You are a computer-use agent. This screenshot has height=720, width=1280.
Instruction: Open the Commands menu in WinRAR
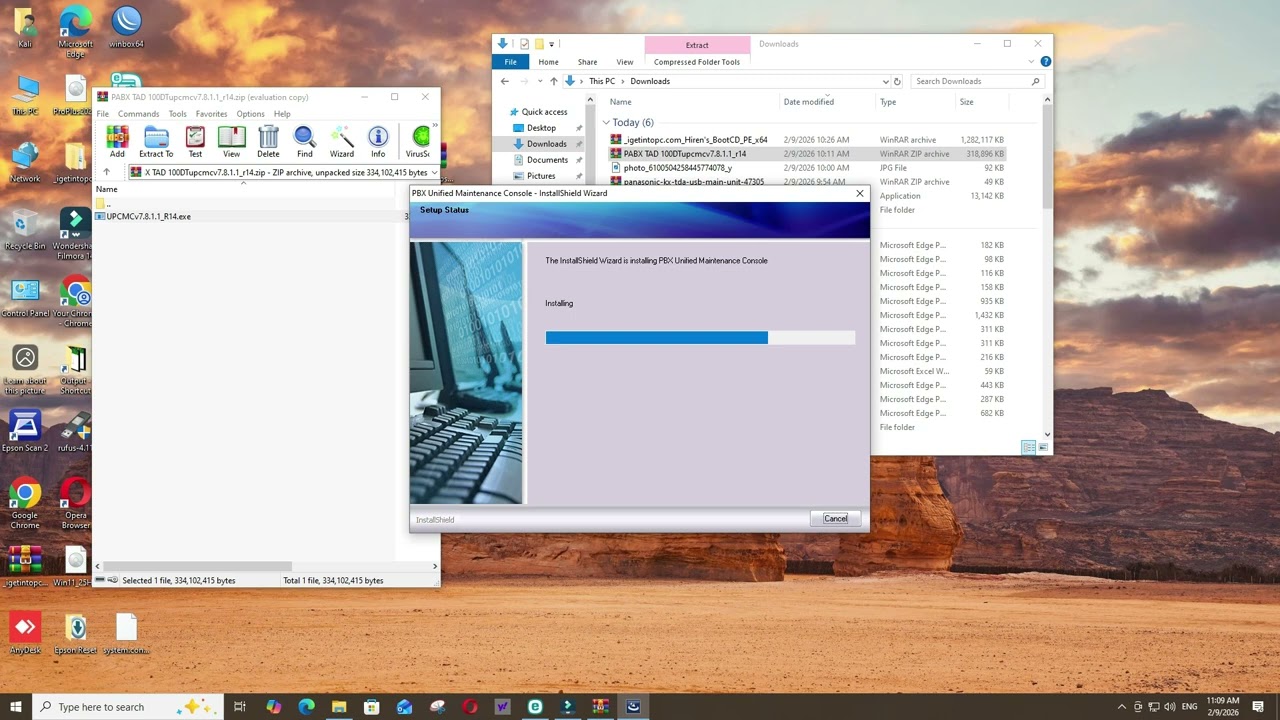pyautogui.click(x=138, y=114)
